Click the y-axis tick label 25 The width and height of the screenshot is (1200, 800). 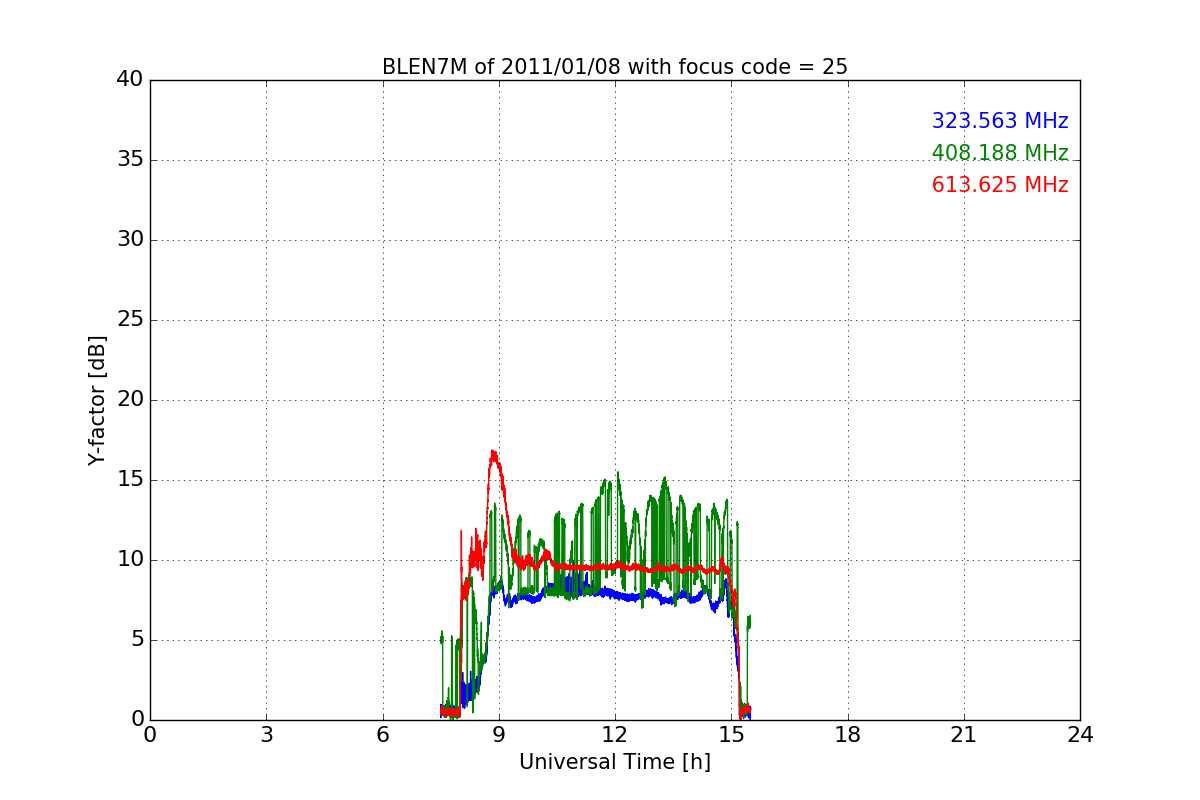click(130, 320)
